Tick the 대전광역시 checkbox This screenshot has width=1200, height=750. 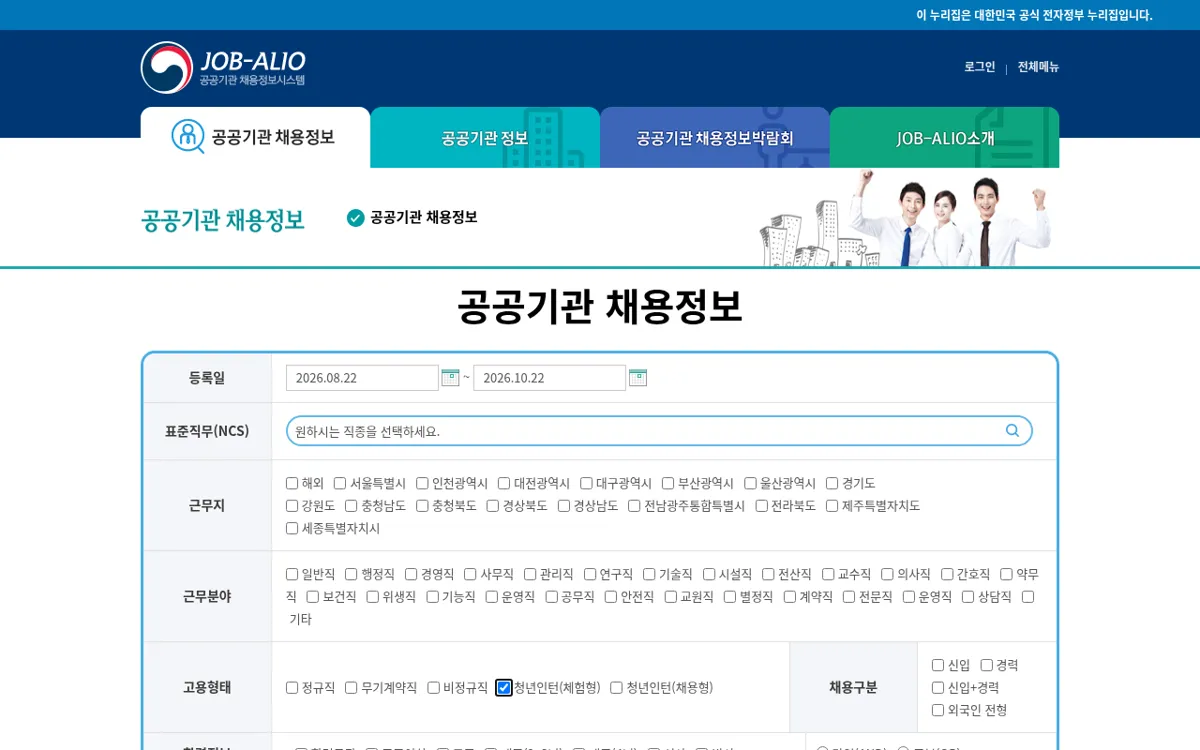504,483
